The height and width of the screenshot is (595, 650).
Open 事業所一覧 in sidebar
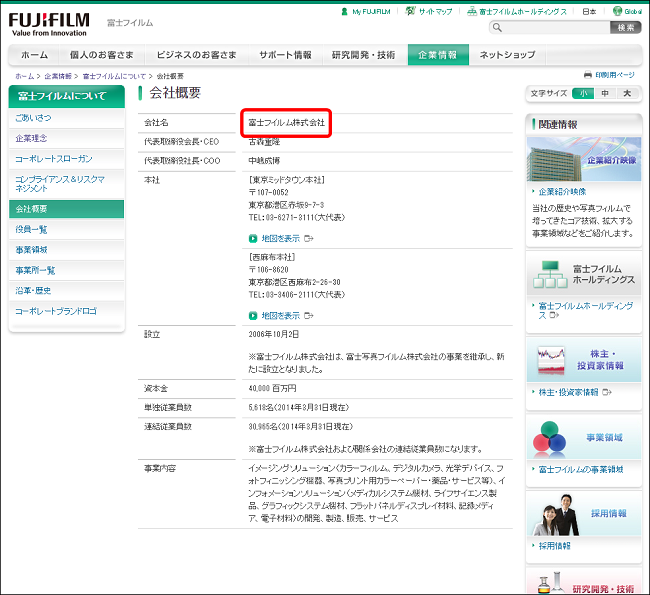click(66, 270)
